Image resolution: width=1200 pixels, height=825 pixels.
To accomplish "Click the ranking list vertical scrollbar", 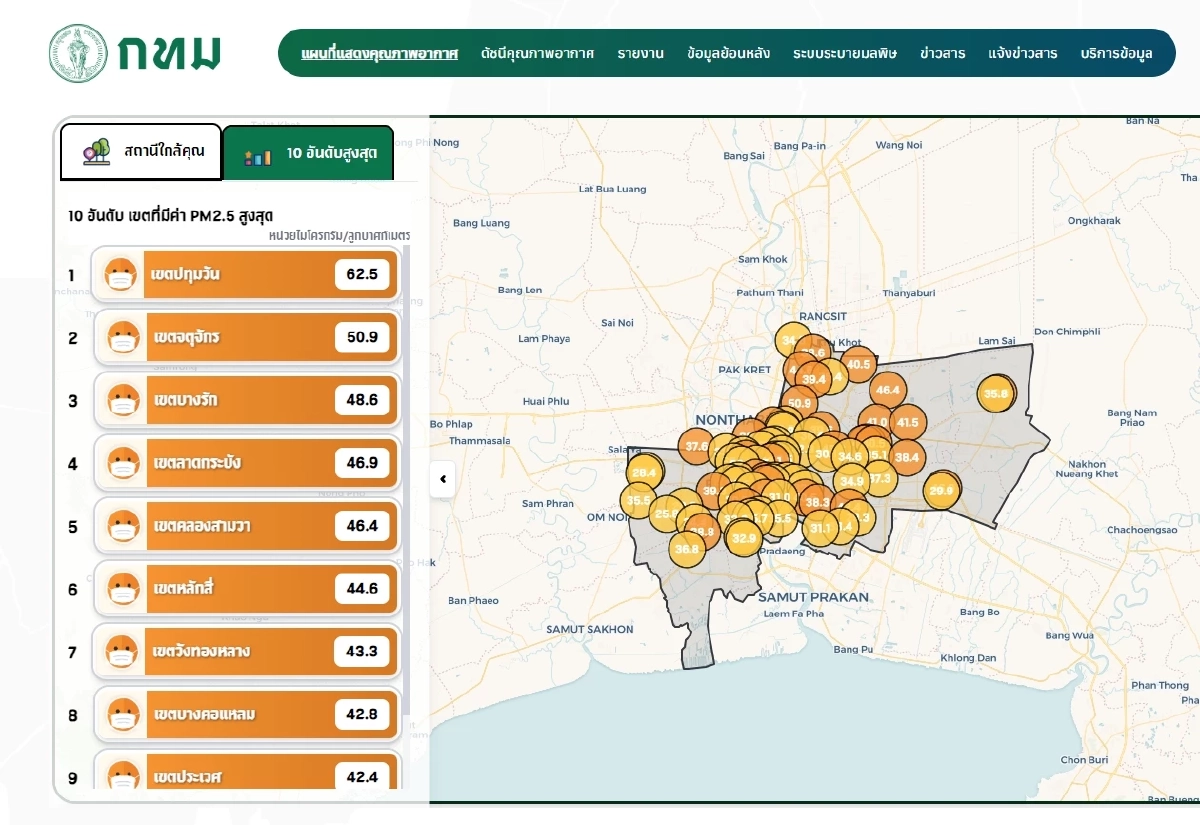I will pos(405,480).
